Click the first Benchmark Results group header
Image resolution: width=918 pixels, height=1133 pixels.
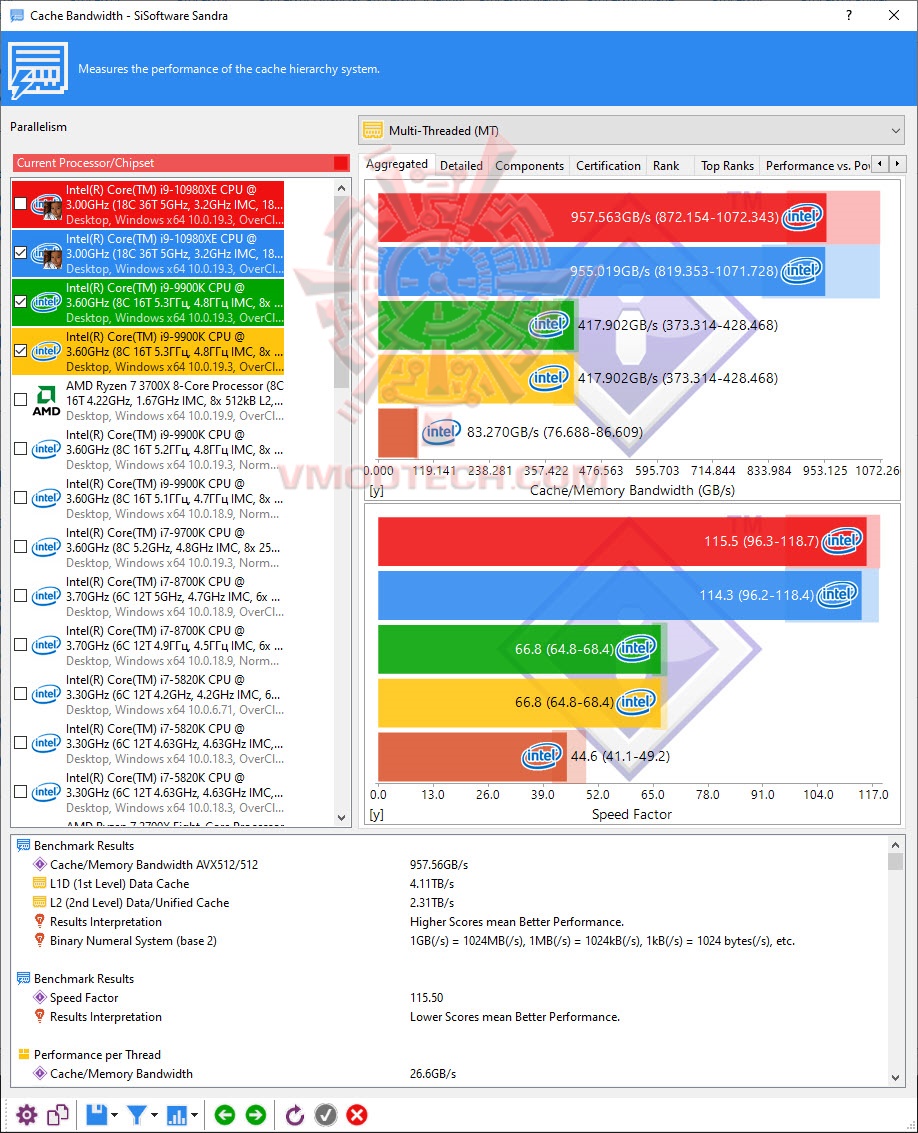tap(84, 845)
